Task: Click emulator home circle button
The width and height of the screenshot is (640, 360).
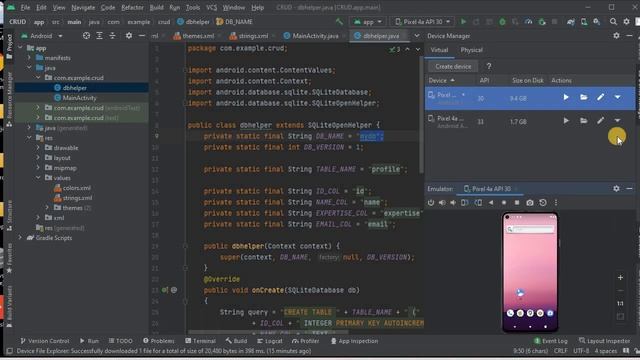Action: tap(504, 202)
